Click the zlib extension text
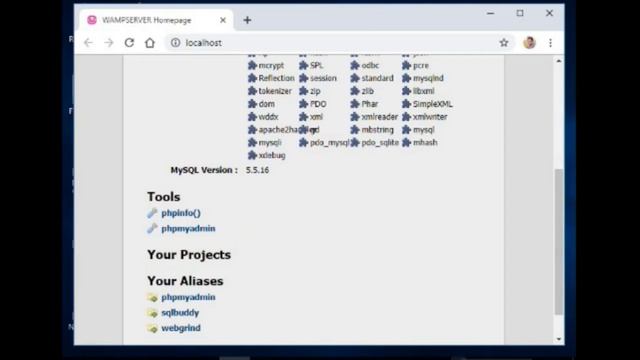Viewport: 640px width, 360px height. click(367, 91)
